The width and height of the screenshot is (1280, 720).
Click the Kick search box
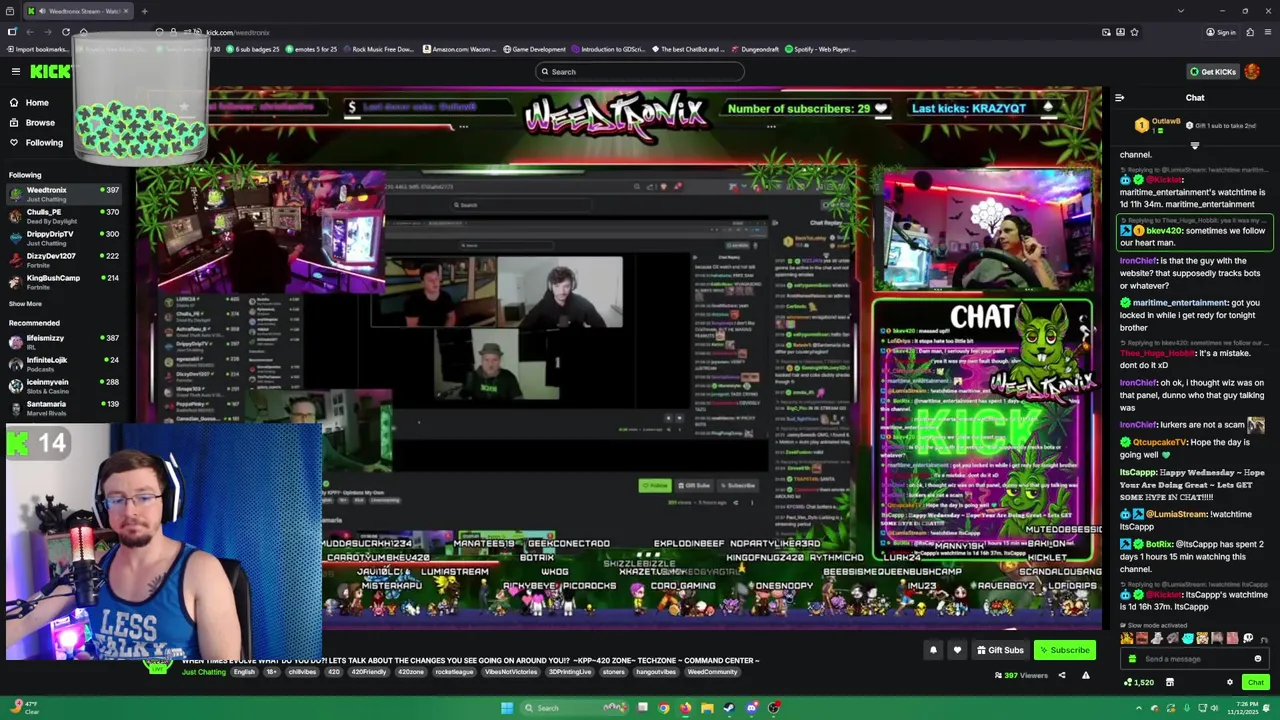[x=640, y=72]
